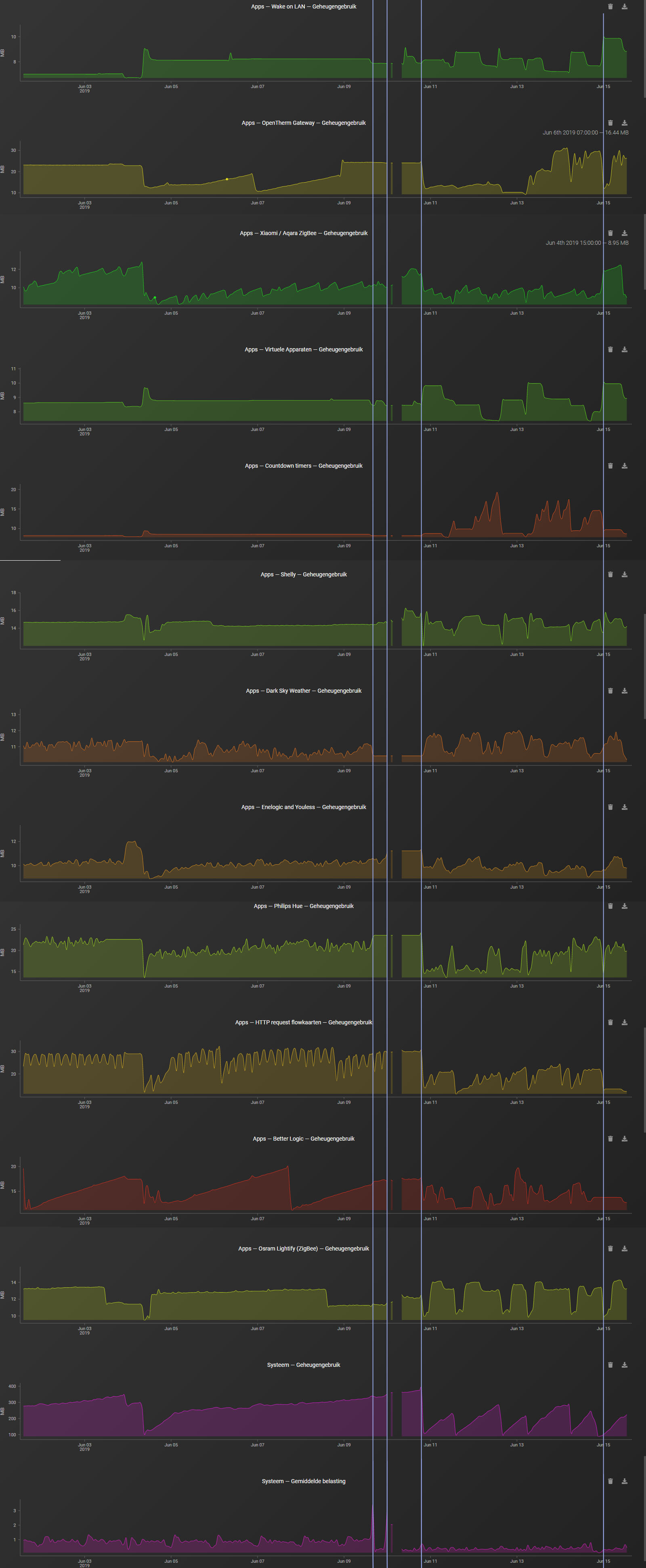Viewport: 646px width, 1568px height.
Task: Export the Dark Sky Weather chart data
Action: [x=624, y=691]
